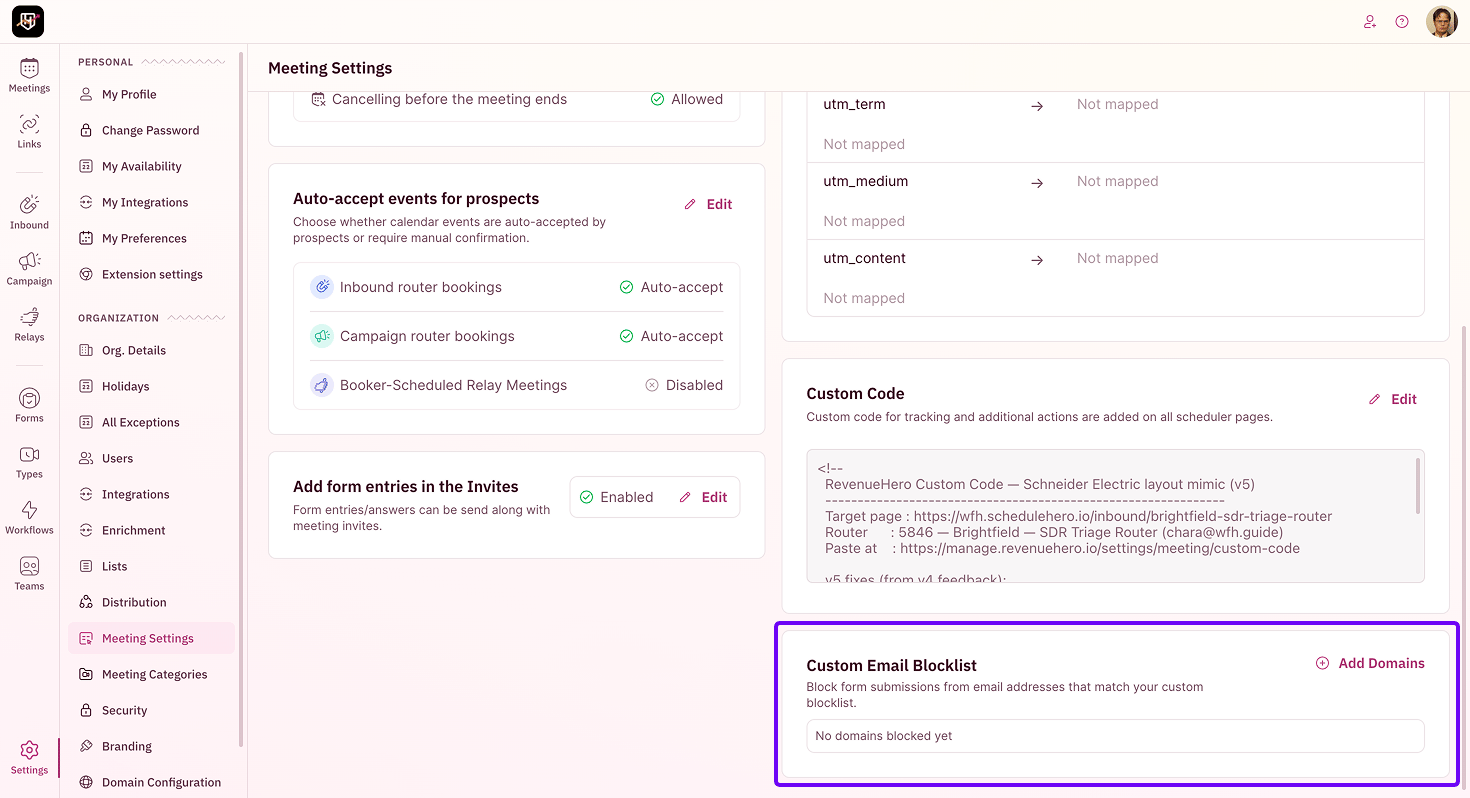Click the utm_content row label
Image resolution: width=1470 pixels, height=798 pixels.
(865, 258)
